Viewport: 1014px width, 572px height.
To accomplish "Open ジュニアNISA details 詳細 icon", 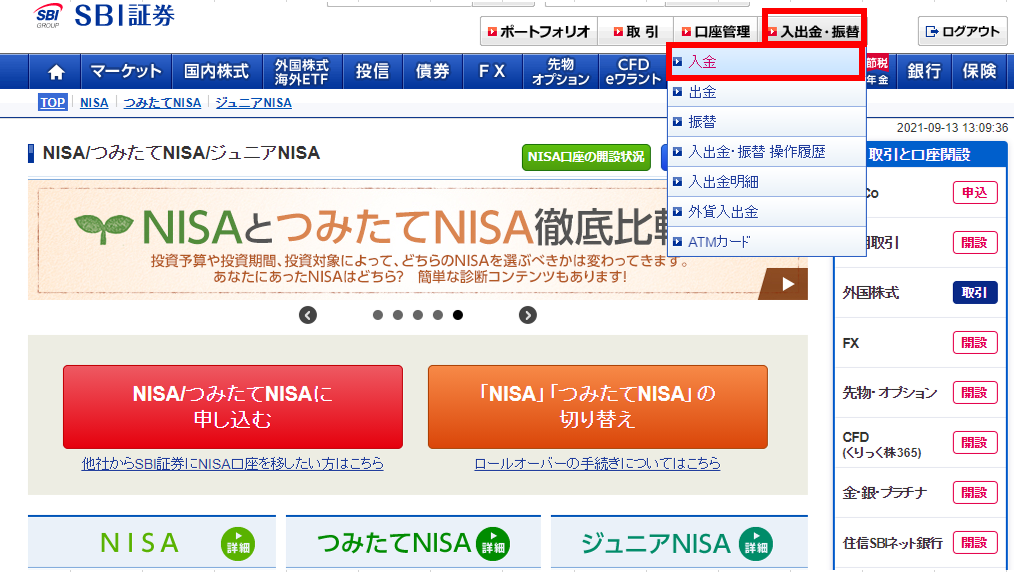I will pyautogui.click(x=755, y=544).
